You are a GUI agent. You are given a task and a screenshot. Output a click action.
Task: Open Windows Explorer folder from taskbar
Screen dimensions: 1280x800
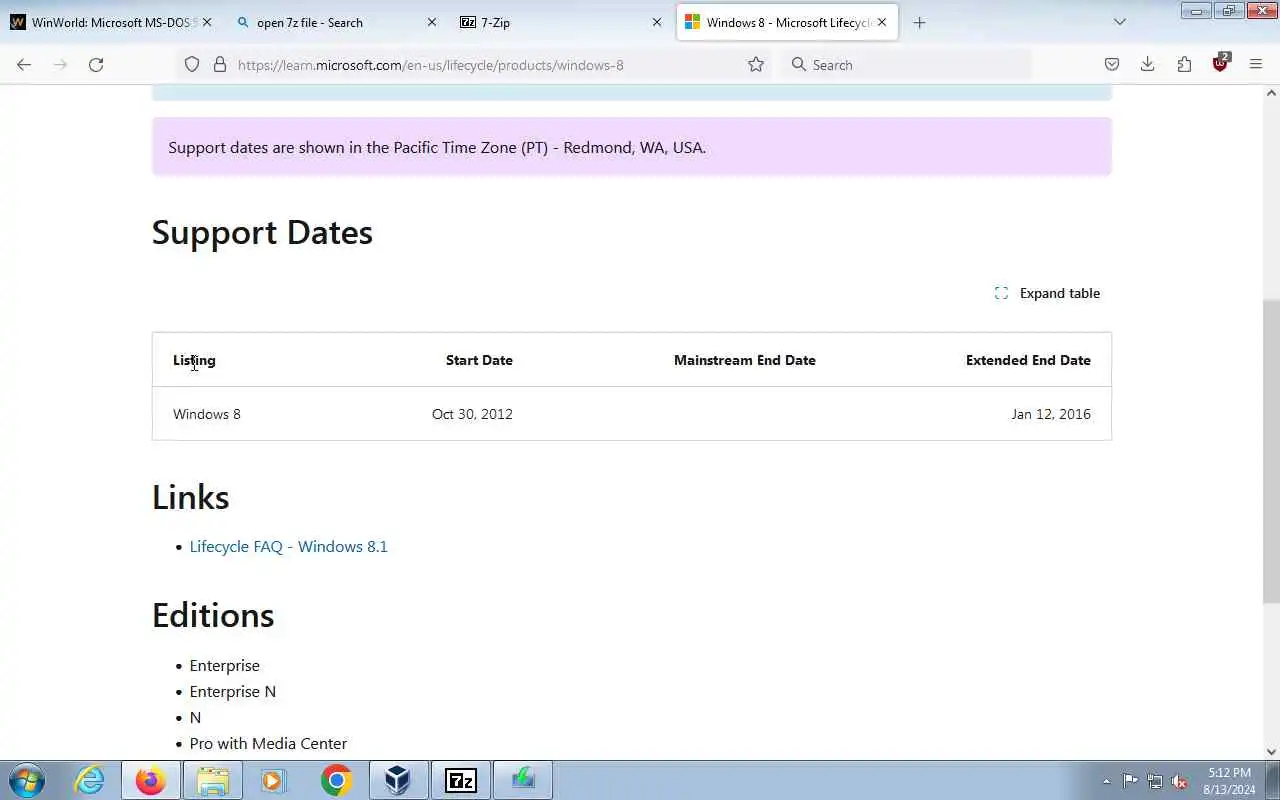tap(212, 780)
